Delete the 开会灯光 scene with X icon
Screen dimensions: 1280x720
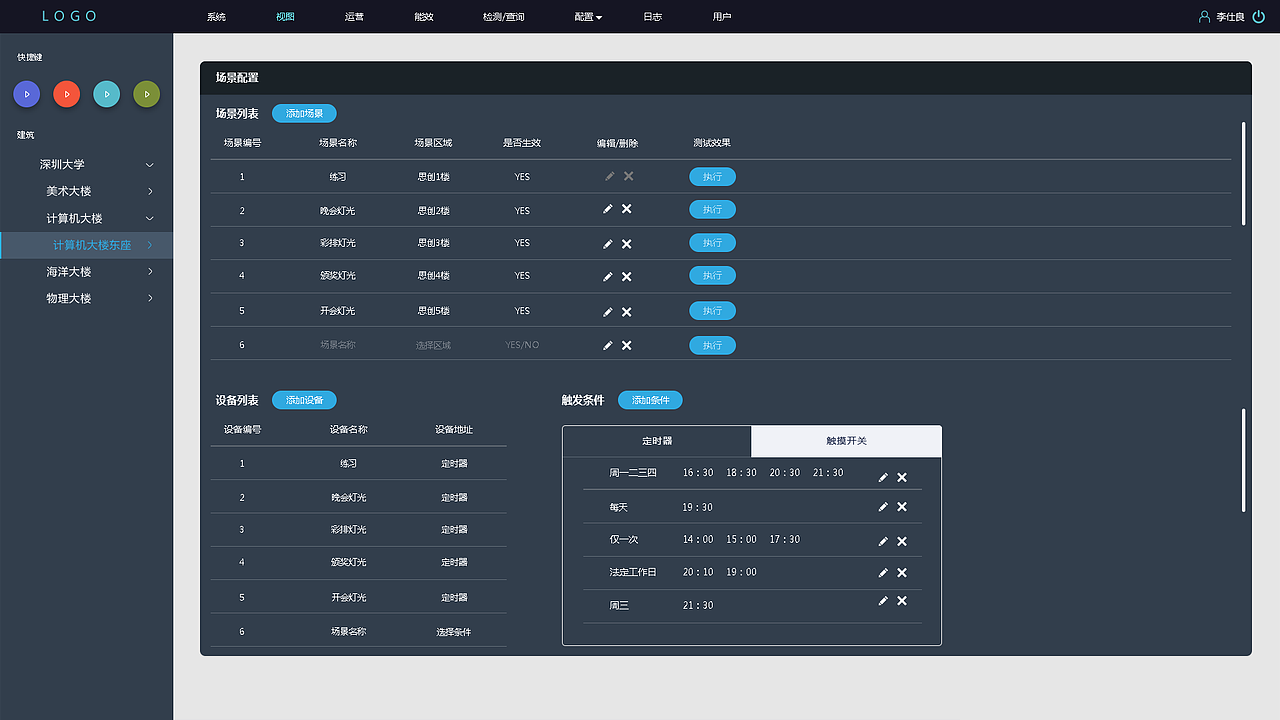(626, 311)
